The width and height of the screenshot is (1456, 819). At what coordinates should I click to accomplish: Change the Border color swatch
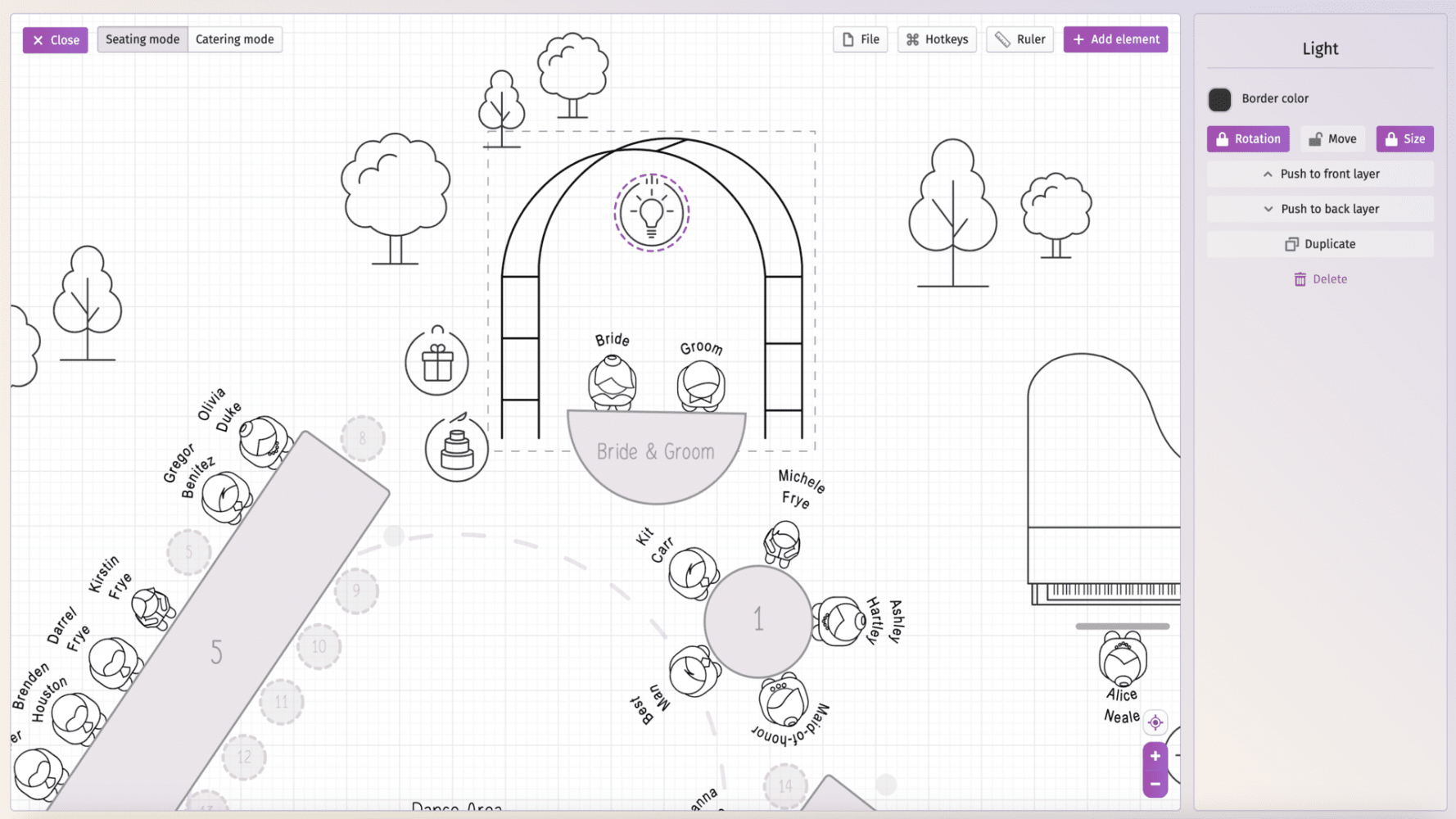coord(1219,99)
